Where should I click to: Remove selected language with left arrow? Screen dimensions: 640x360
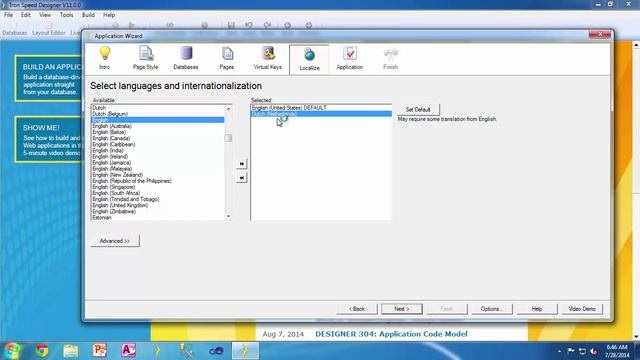coord(242,178)
